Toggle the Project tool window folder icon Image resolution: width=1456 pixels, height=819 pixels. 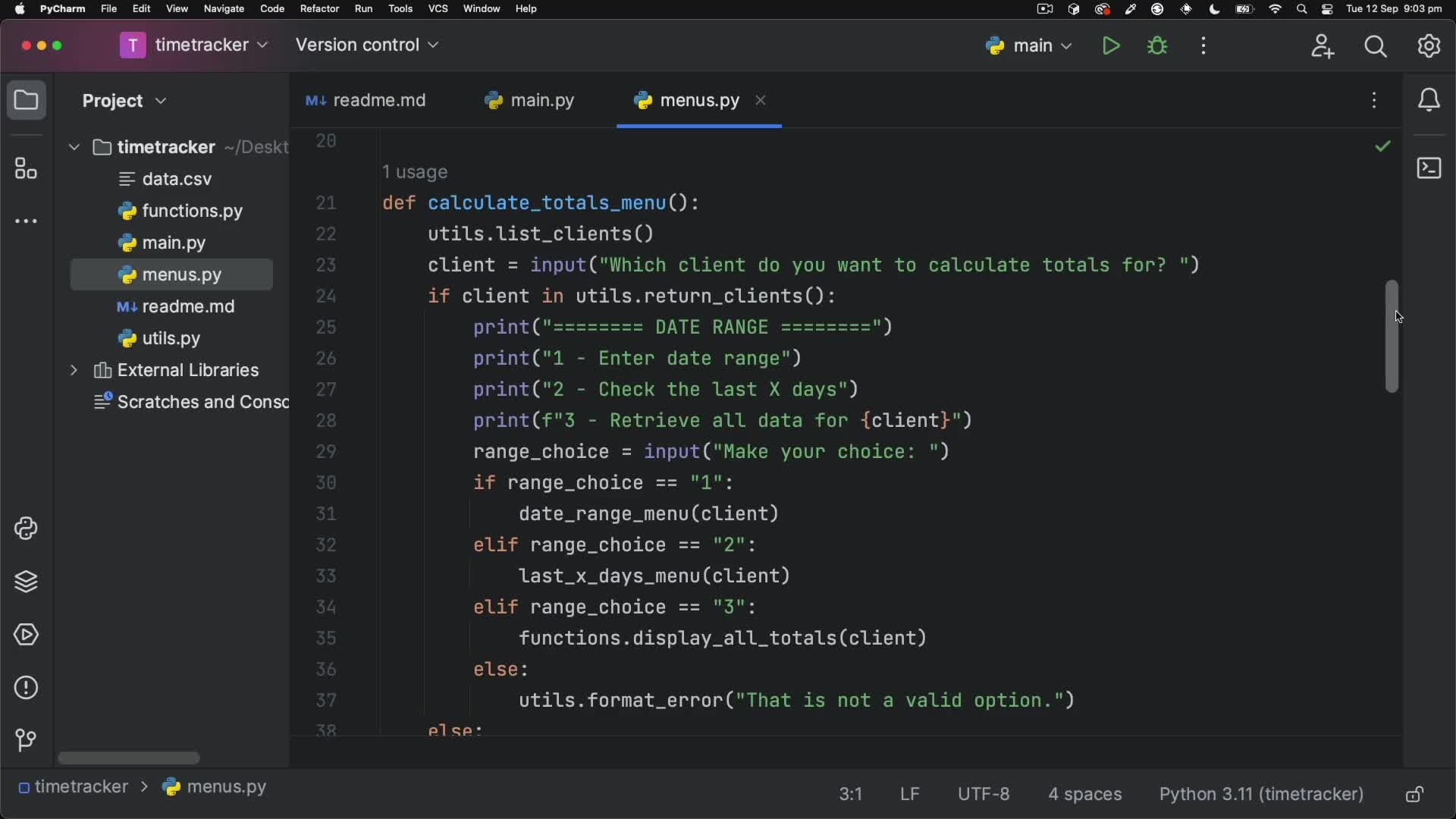click(x=26, y=100)
